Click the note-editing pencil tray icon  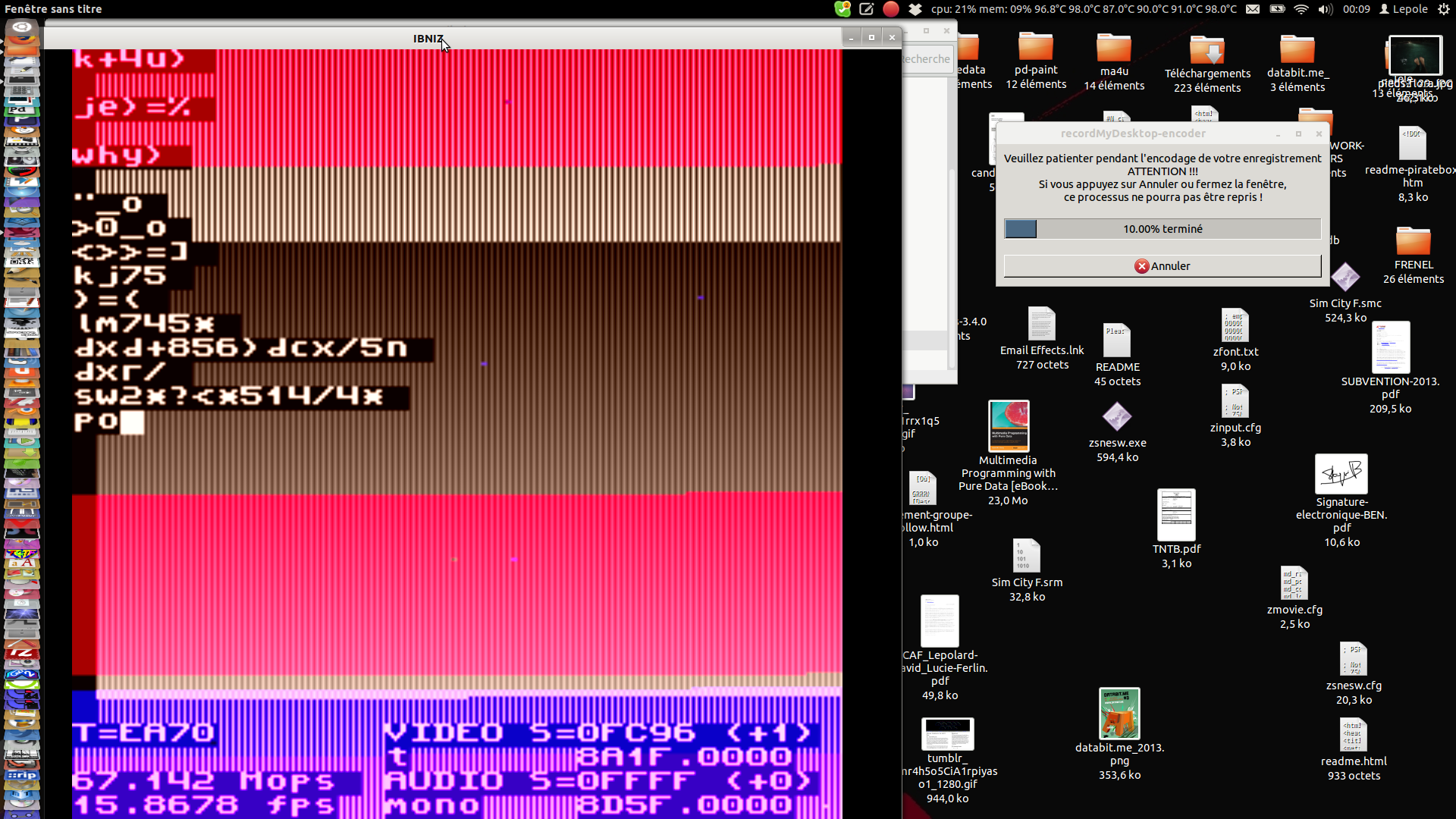pyautogui.click(x=867, y=9)
